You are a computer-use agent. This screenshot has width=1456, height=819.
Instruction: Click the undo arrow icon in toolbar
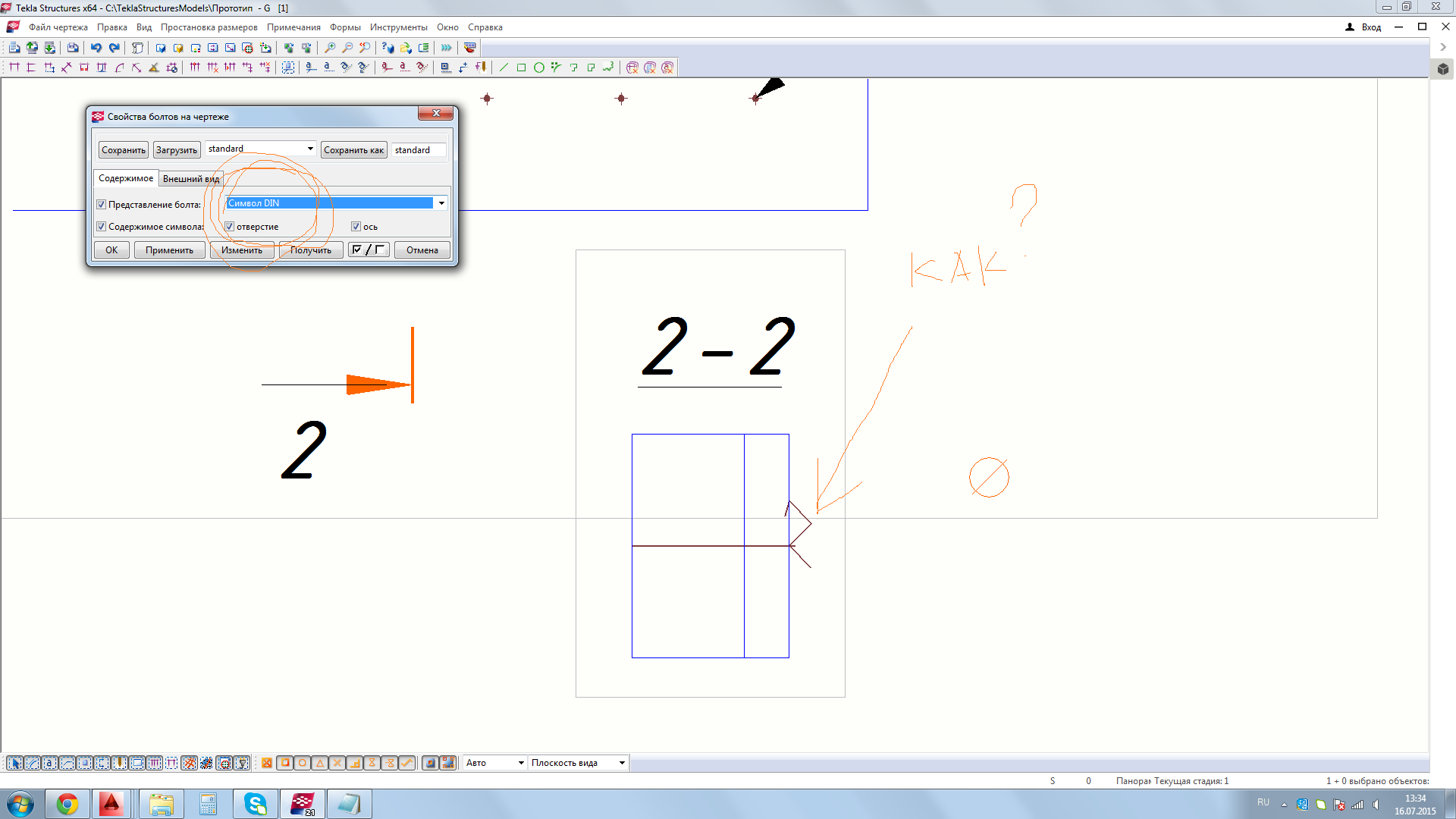[x=96, y=48]
